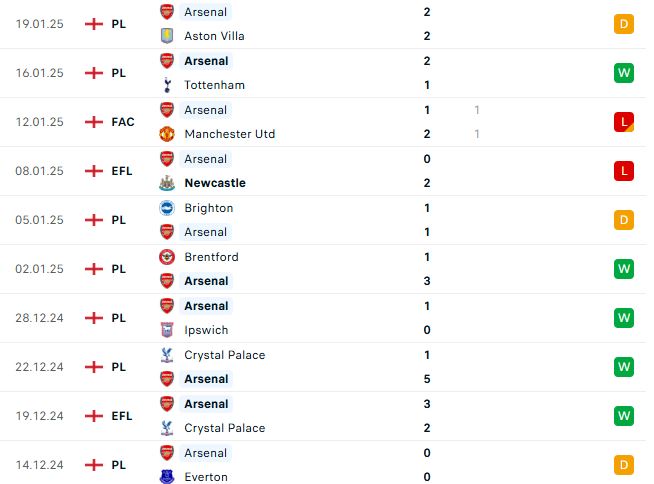
Task: Click the Manchester Utd club crest
Action: (167, 134)
